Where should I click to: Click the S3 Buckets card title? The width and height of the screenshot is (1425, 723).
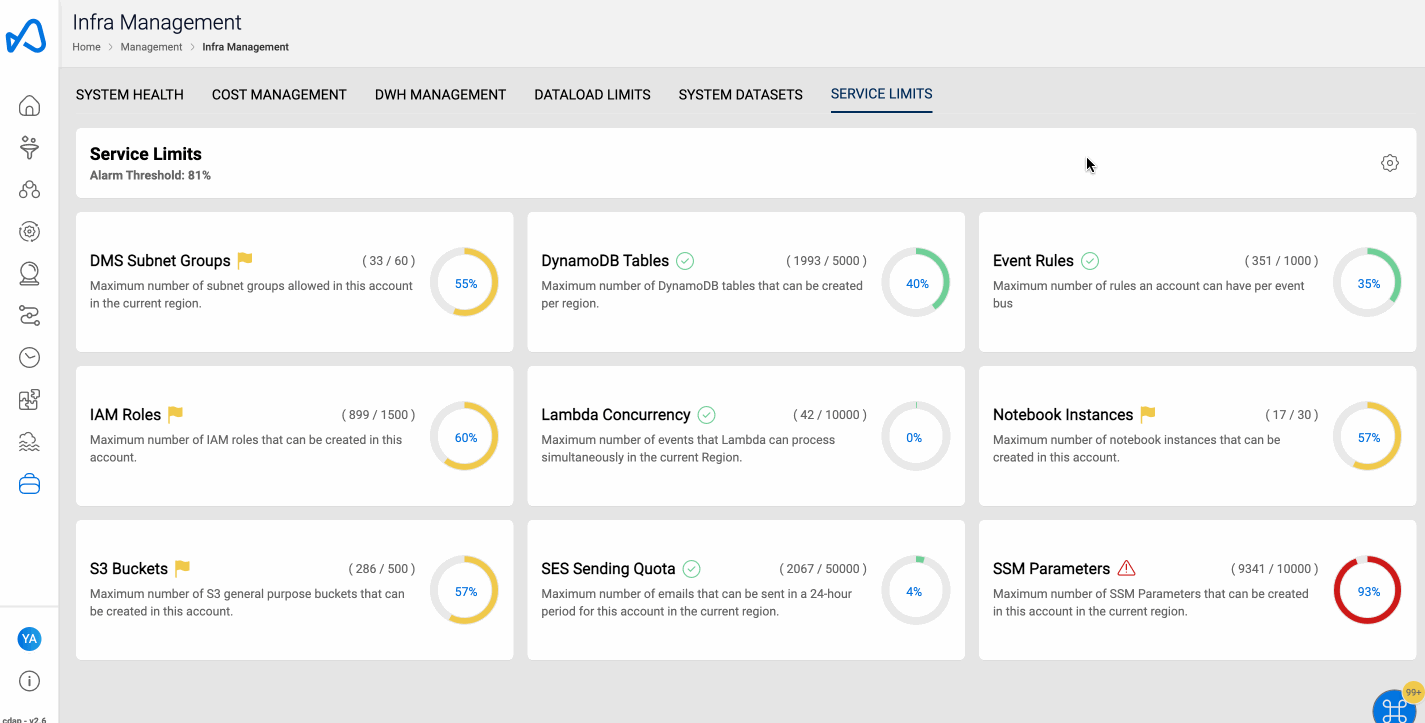click(x=129, y=569)
